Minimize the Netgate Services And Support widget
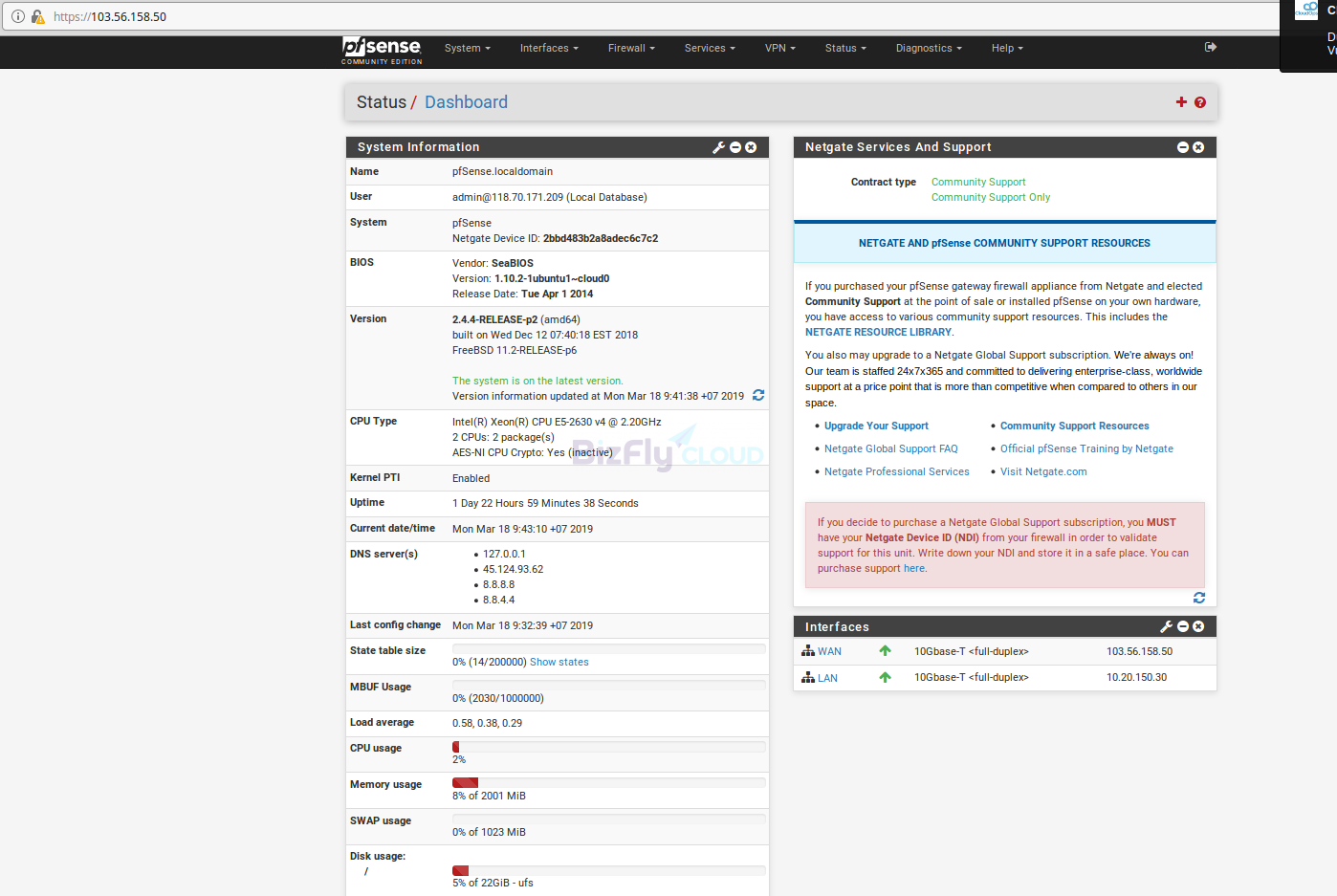 click(x=1183, y=147)
